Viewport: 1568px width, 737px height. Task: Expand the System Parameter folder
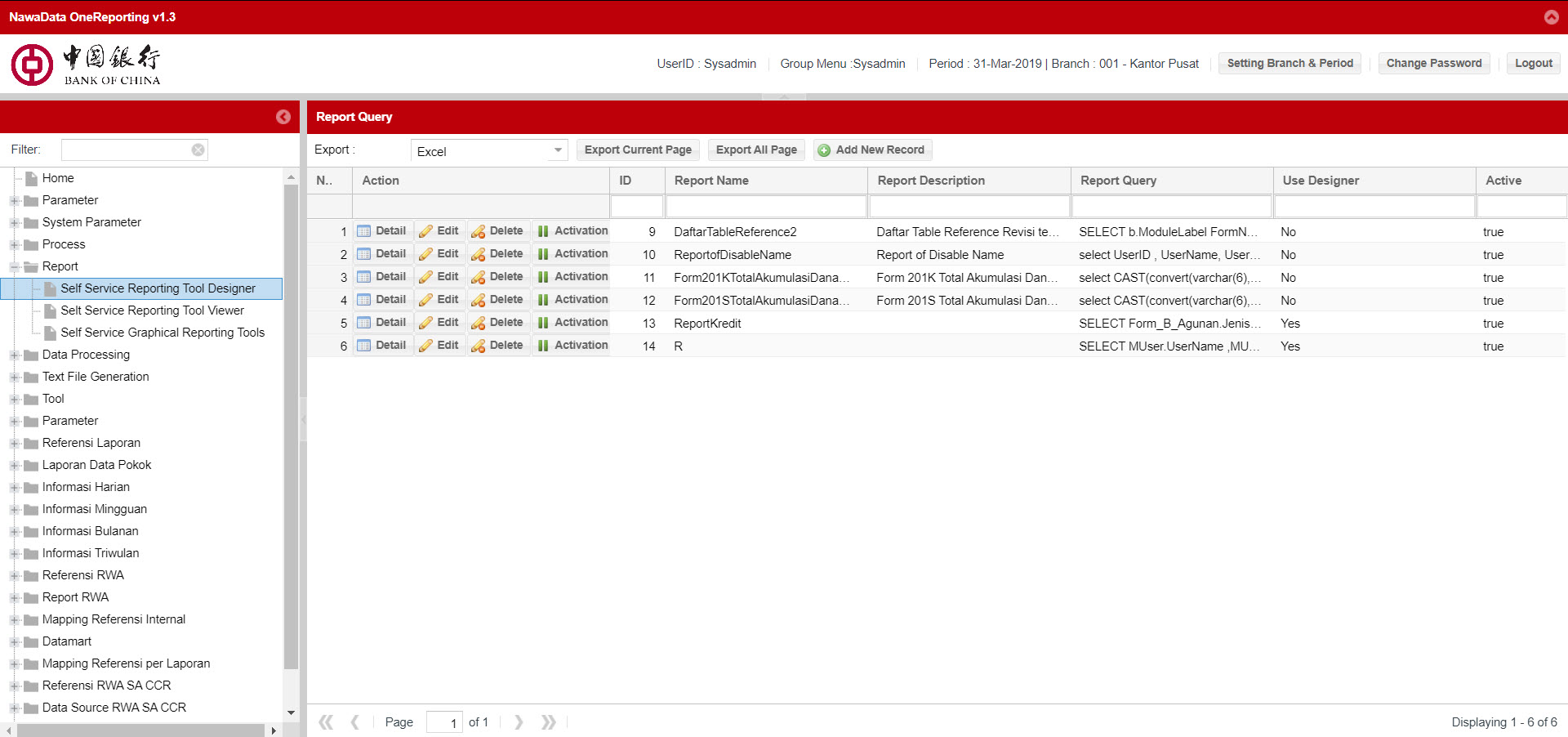coord(15,222)
